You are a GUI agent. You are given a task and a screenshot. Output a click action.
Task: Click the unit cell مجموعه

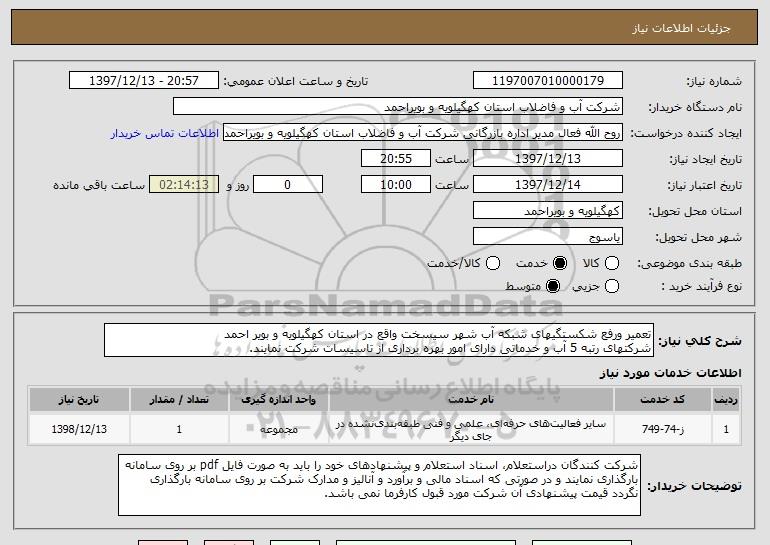(278, 429)
